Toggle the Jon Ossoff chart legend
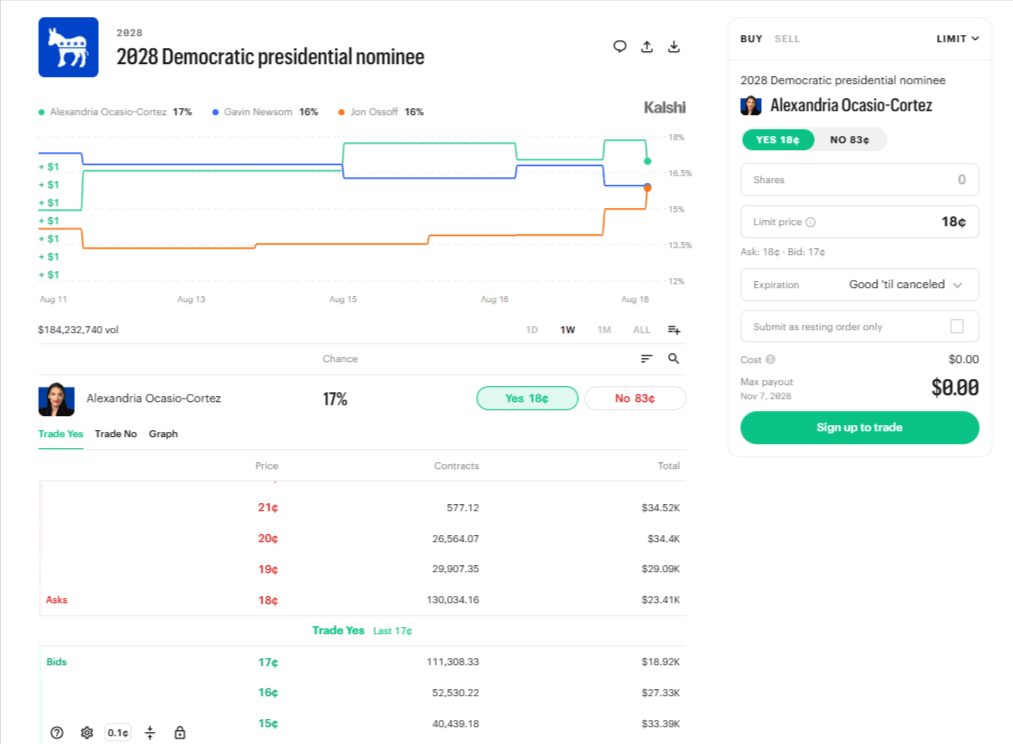The height and width of the screenshot is (744, 1013). [x=381, y=112]
